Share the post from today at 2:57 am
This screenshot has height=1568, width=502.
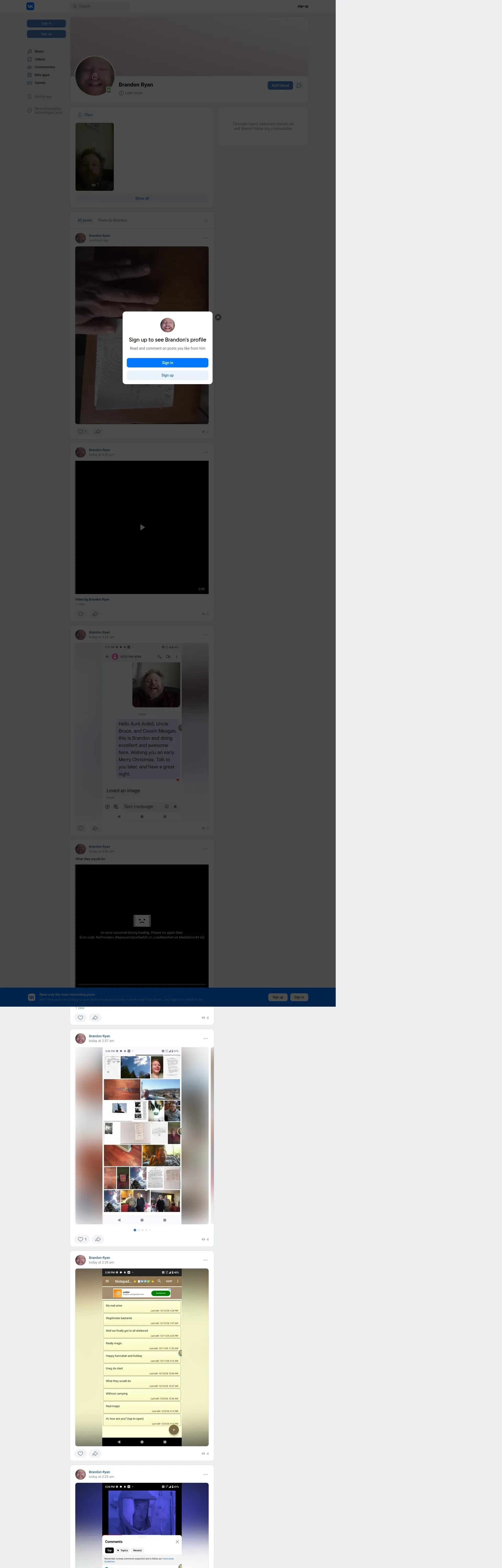[98, 1239]
